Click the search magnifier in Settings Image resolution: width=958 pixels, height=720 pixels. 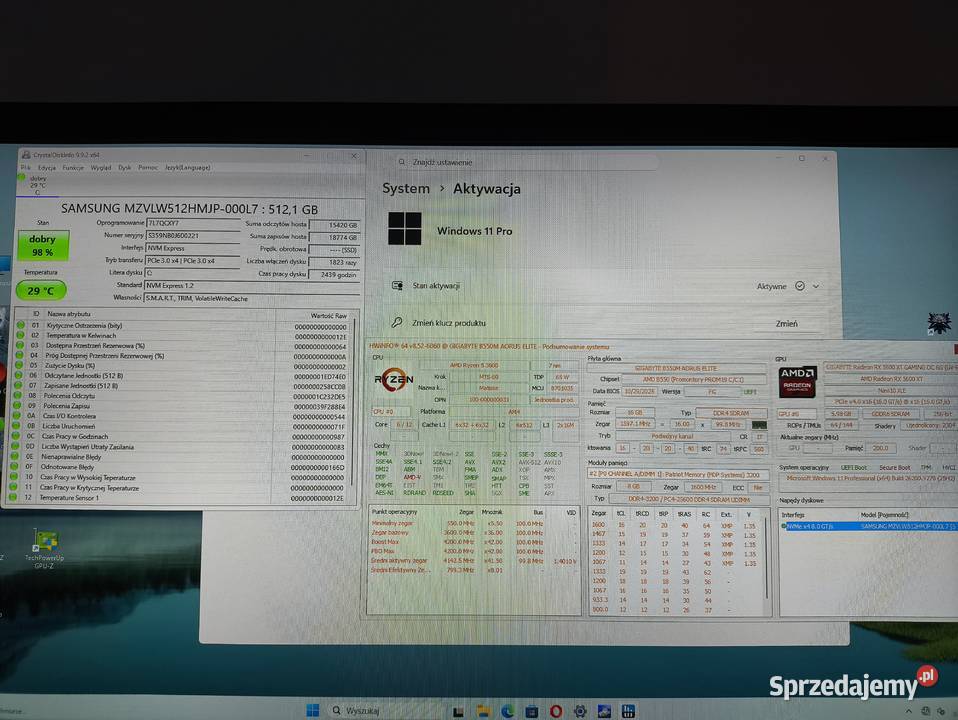click(402, 162)
